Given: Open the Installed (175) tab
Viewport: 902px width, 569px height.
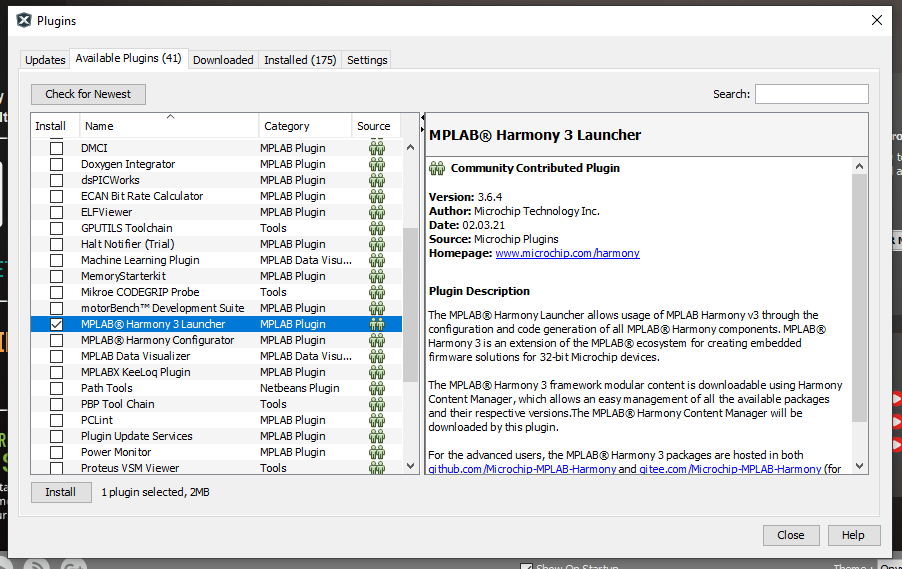Looking at the screenshot, I should point(300,60).
